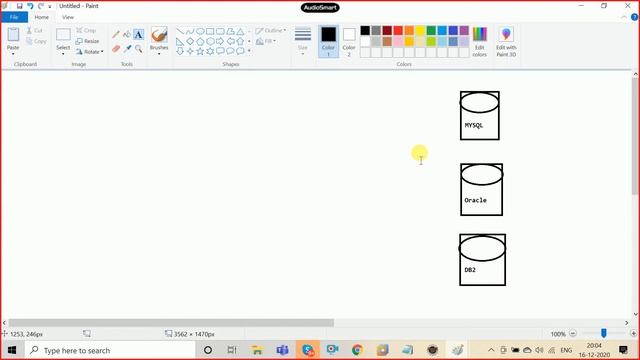This screenshot has width=640, height=360.
Task: Expand the Rotate dropdown
Action: coord(102,52)
